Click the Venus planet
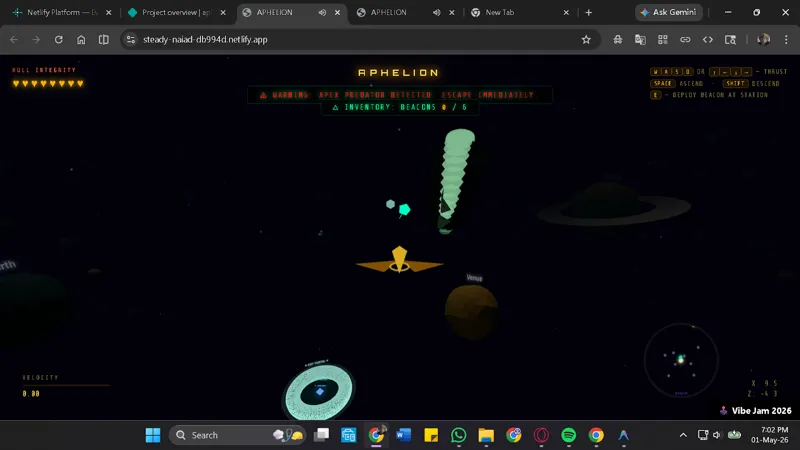The height and width of the screenshot is (450, 800). pos(471,312)
